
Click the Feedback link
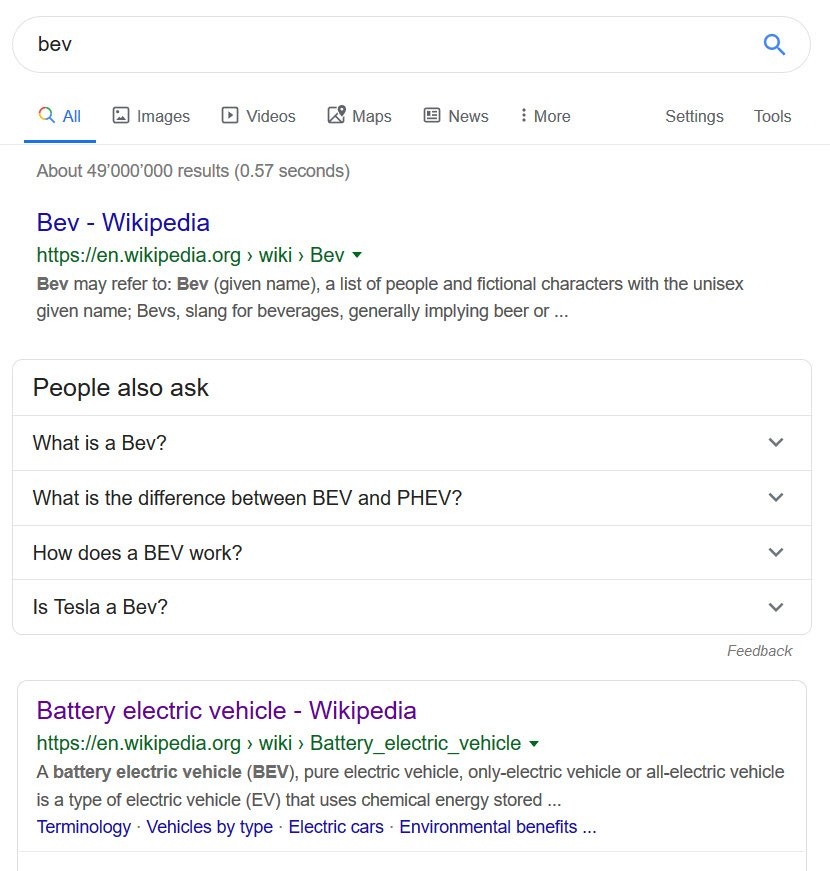759,651
